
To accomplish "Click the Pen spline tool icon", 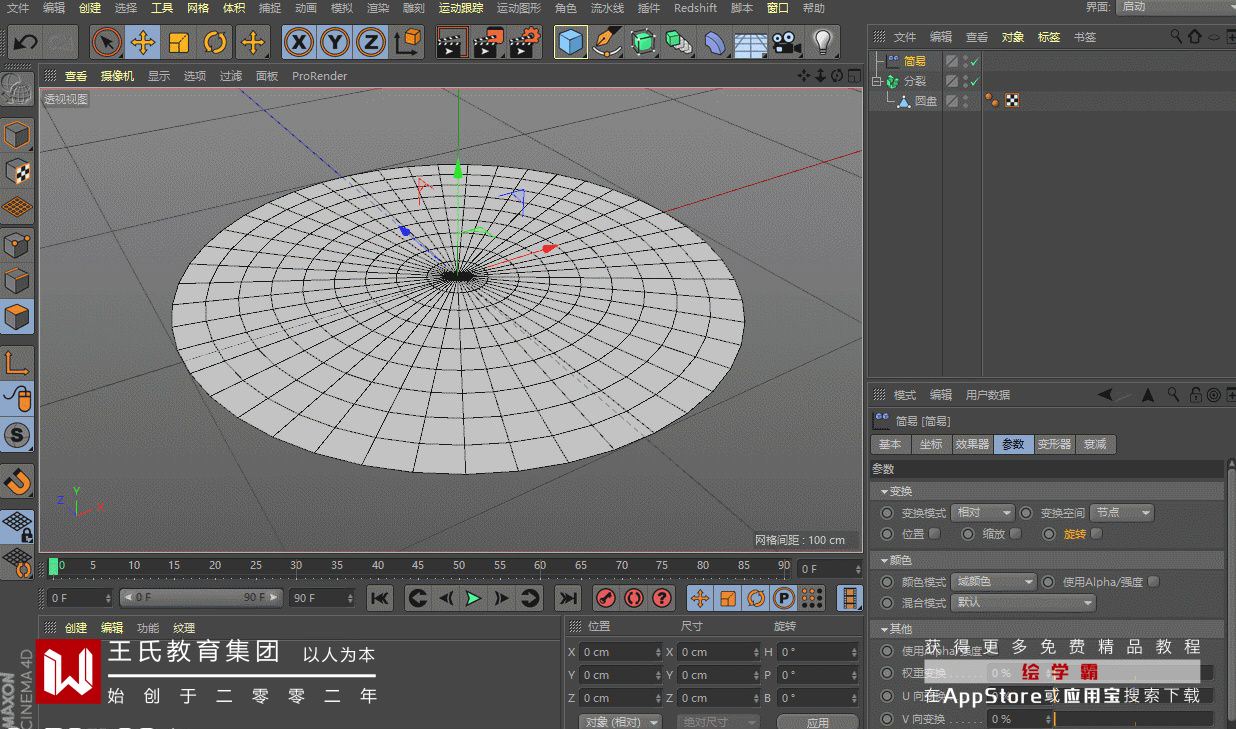I will tap(606, 42).
